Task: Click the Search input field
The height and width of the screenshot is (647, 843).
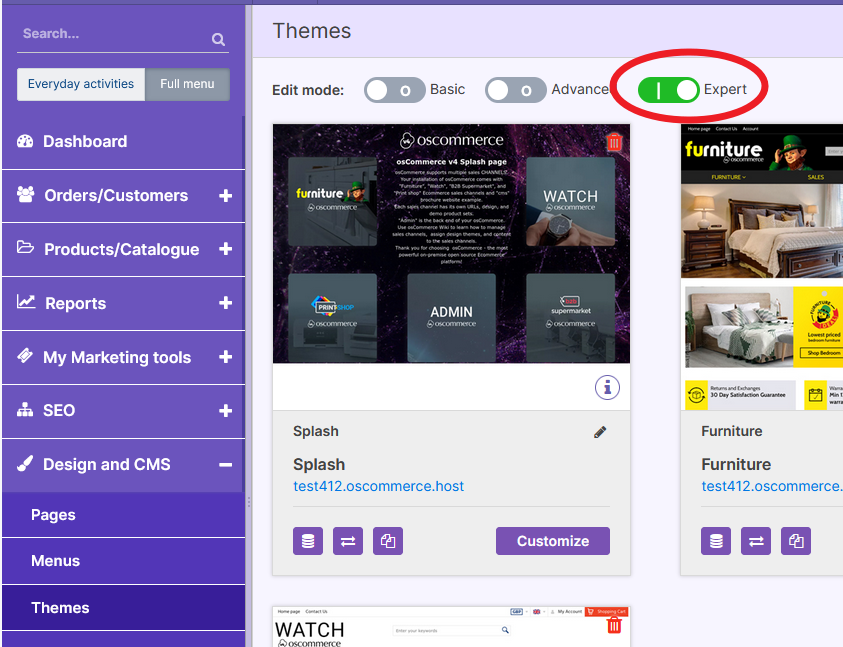Action: tap(112, 34)
